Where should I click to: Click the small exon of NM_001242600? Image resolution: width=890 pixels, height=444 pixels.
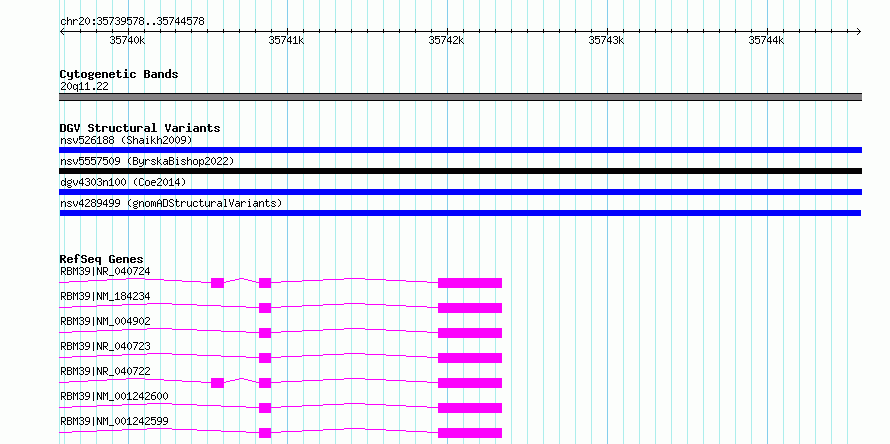pyautogui.click(x=265, y=408)
